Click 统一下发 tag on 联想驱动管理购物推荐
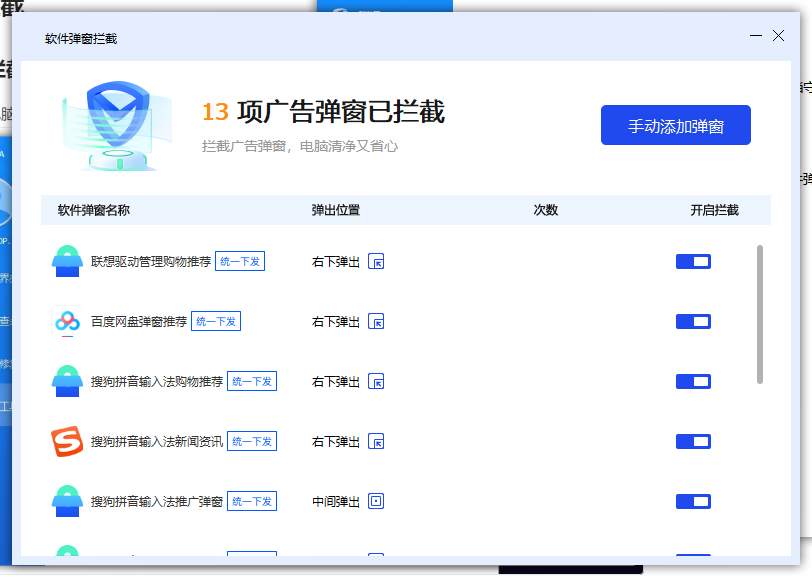This screenshot has width=812, height=577. [240, 261]
